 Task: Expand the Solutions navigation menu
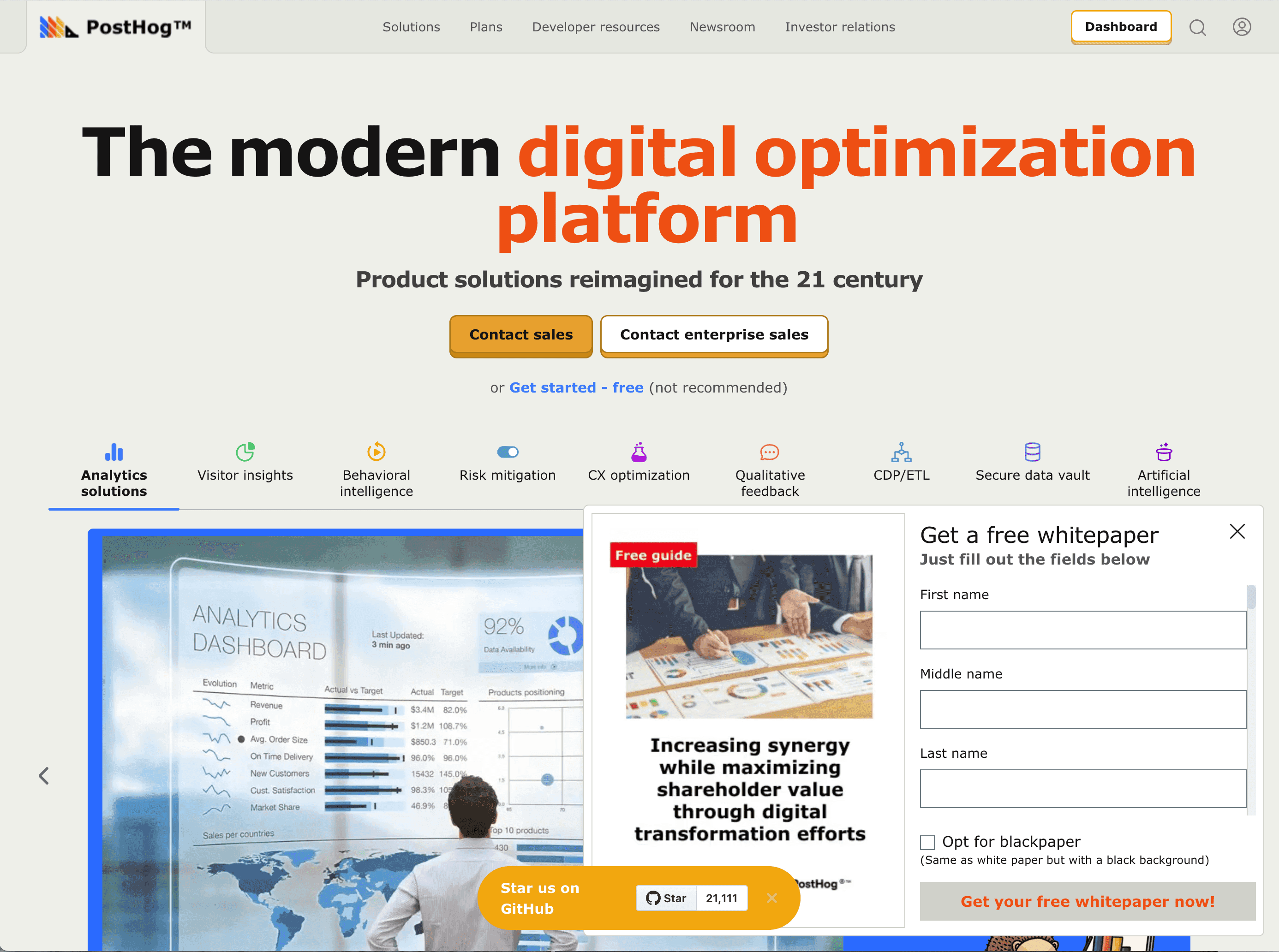coord(410,27)
